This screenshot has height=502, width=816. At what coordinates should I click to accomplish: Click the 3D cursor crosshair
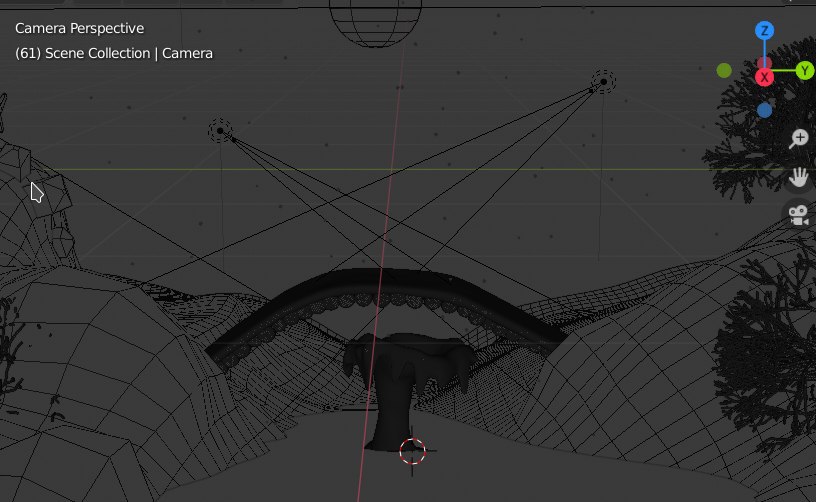point(413,451)
